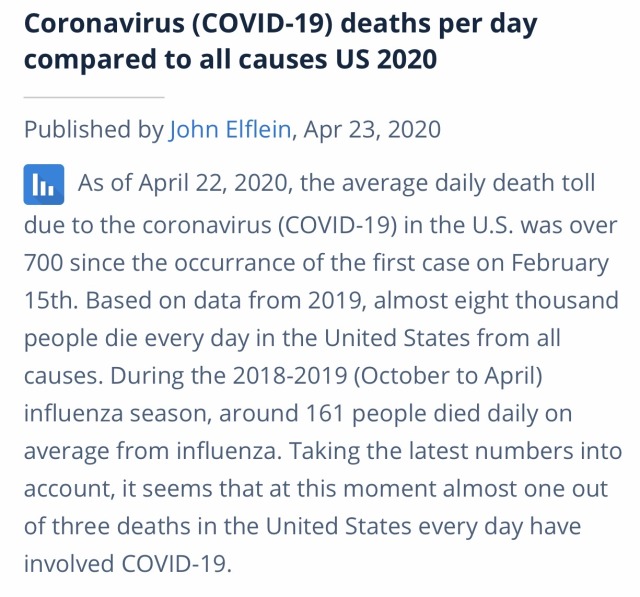The image size is (640, 597).
Task: Click the "Apr 23, 2020" publication date
Action: click(372, 130)
